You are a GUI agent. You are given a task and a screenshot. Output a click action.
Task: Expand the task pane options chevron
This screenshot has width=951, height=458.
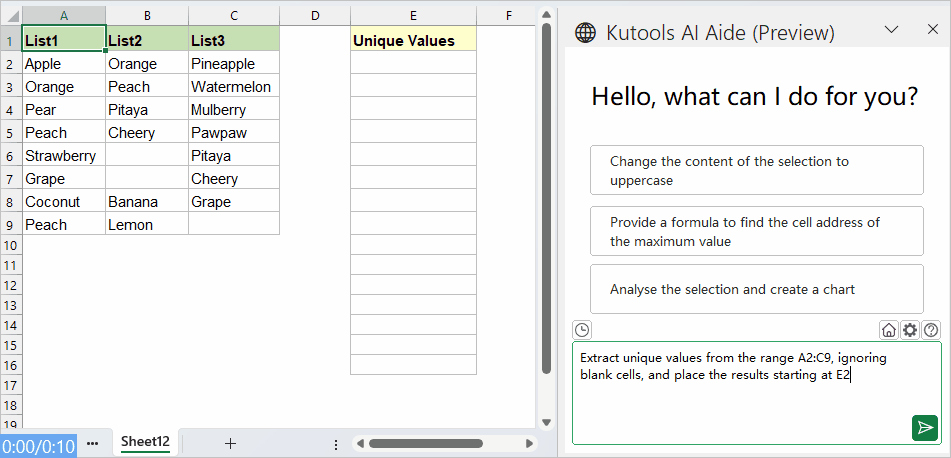tap(893, 30)
